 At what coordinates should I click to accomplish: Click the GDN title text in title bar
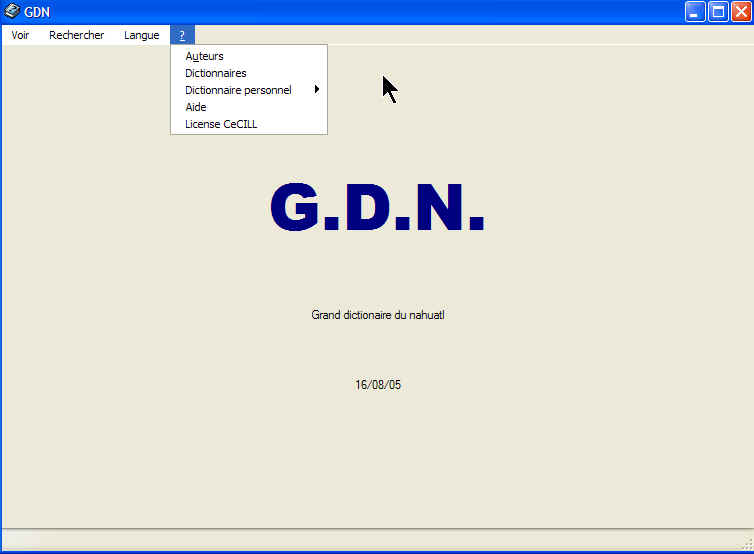37,12
